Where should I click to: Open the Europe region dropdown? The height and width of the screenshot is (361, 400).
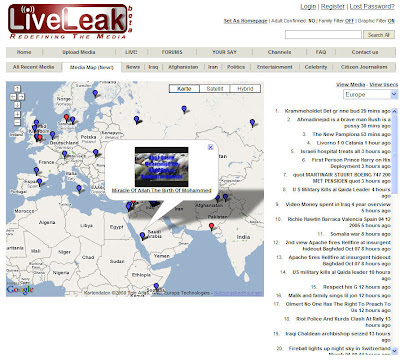point(370,95)
